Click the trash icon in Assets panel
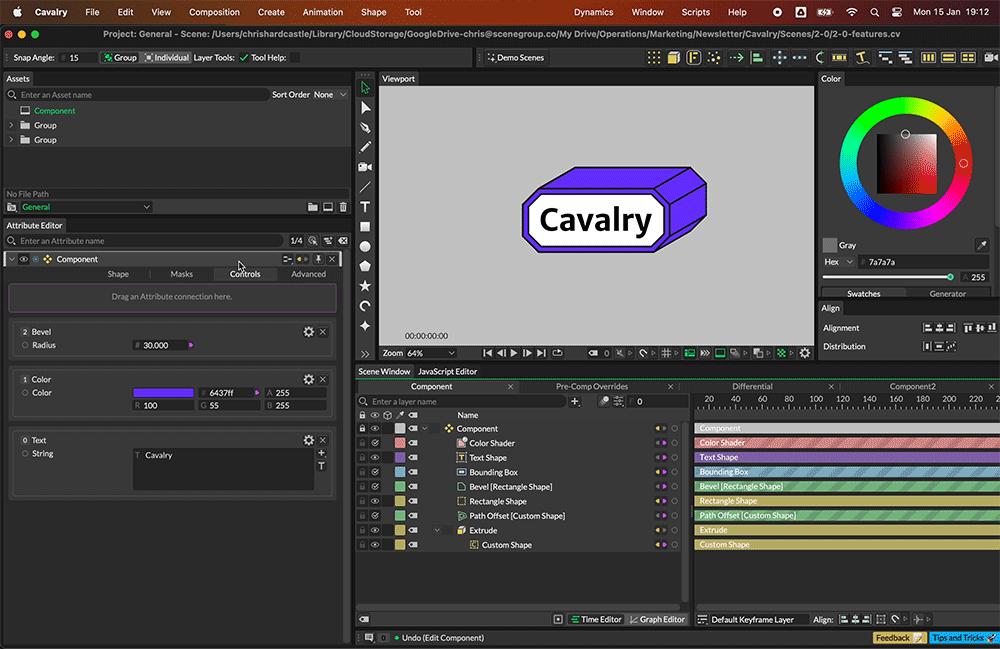 (343, 207)
